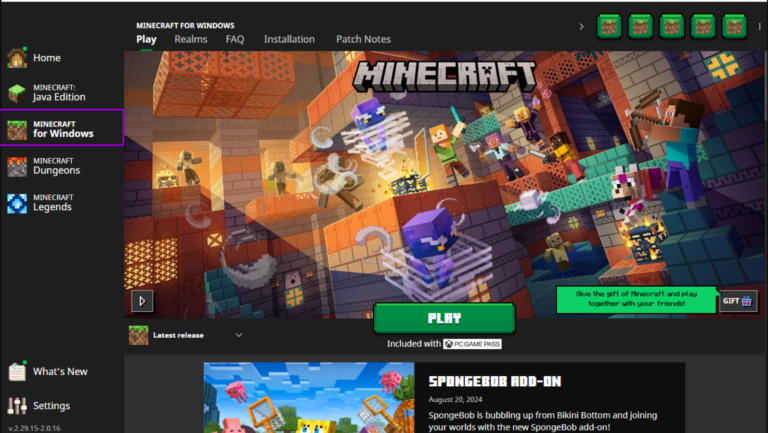The image size is (768, 433).
Task: Switch to the Play tab
Action: tap(146, 39)
